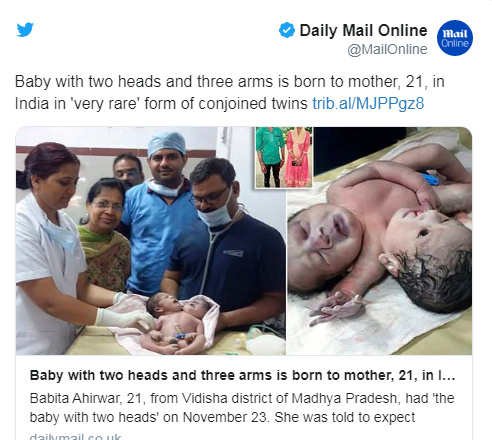The height and width of the screenshot is (440, 492).
Task: Open the Mail Online profile avatar
Action: click(x=455, y=38)
